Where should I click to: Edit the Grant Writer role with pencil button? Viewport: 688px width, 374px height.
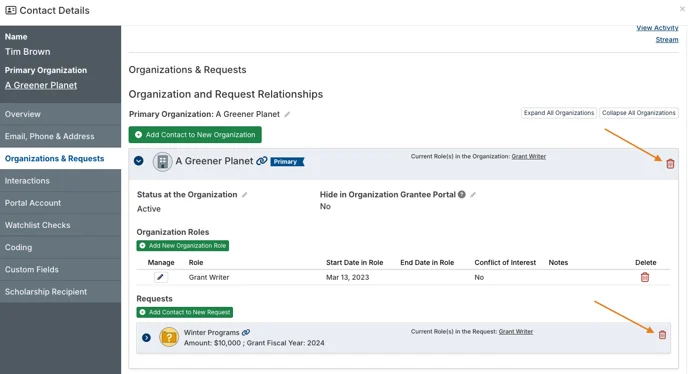pos(161,277)
